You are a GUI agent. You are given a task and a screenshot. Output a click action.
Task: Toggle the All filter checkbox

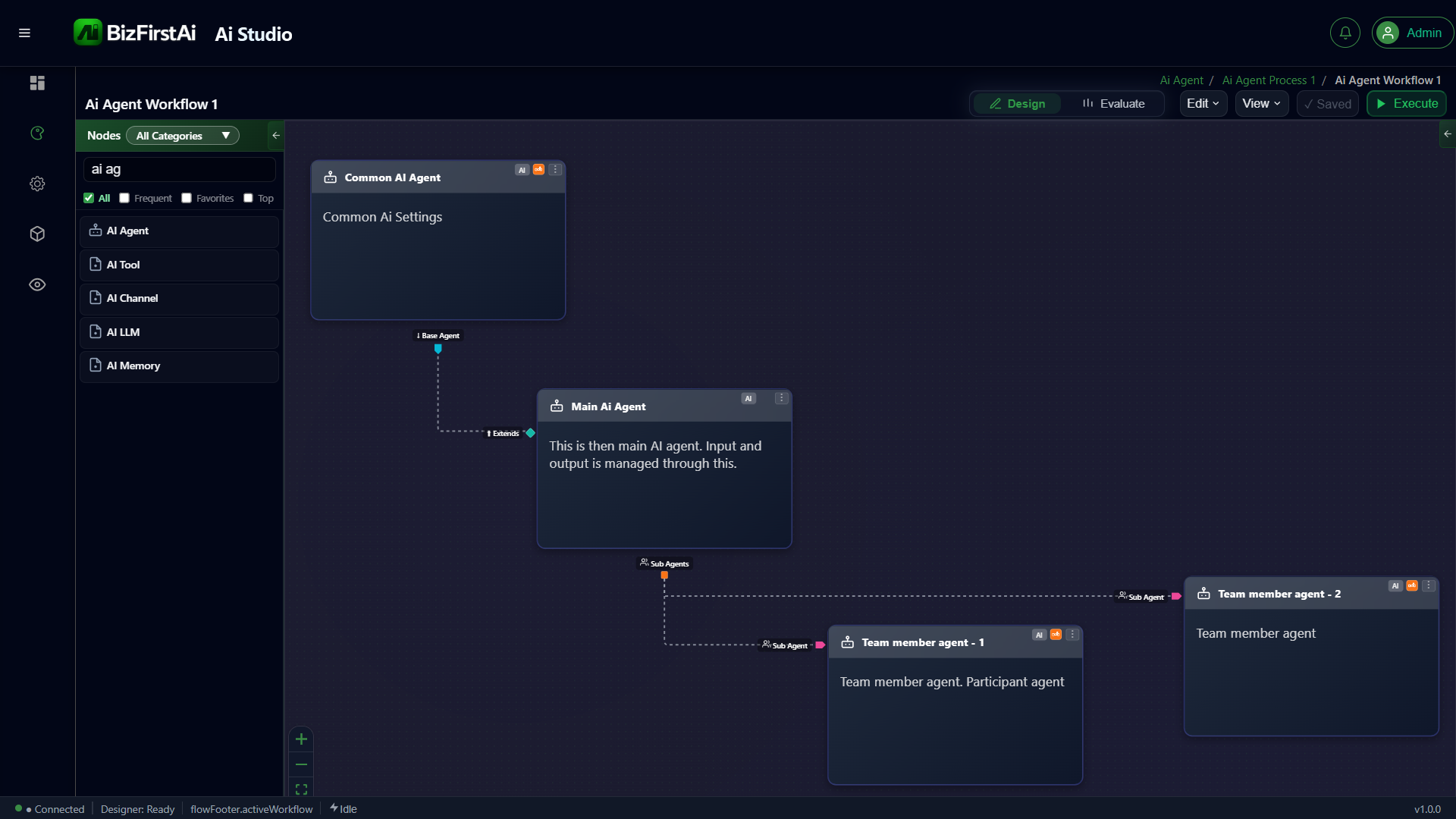[x=89, y=198]
